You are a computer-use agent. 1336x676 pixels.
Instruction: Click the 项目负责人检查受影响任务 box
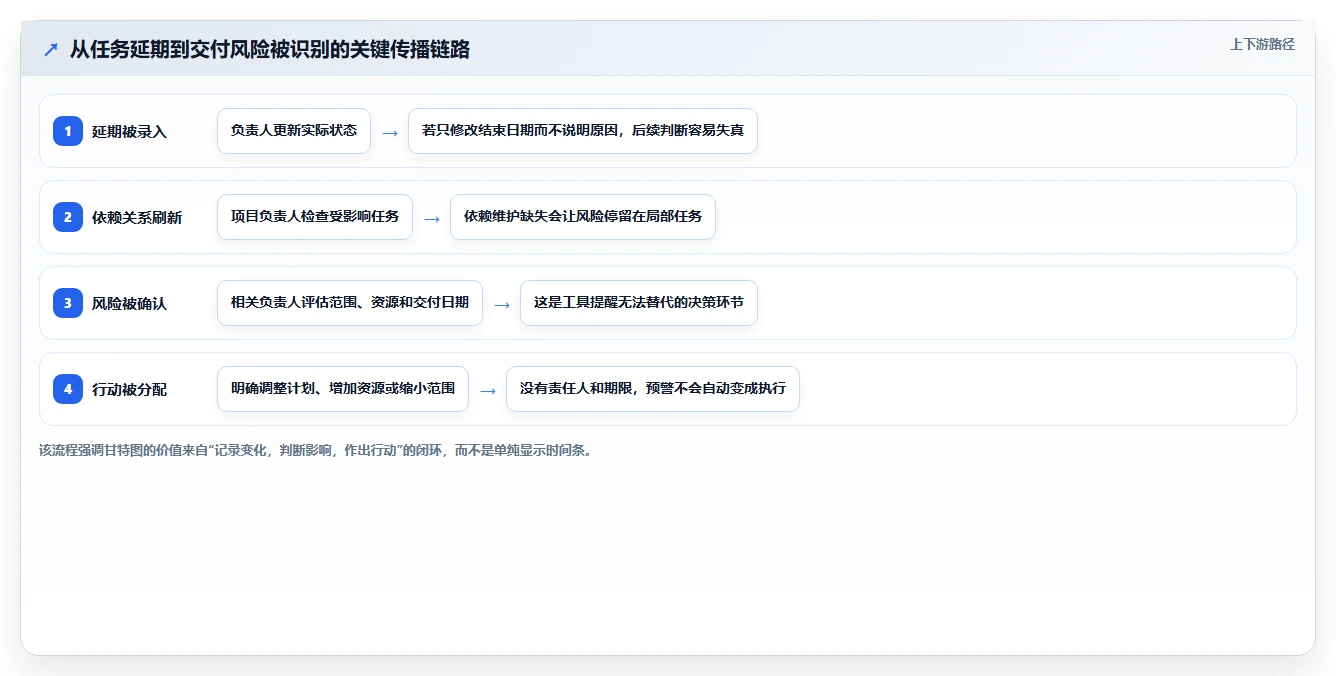(x=315, y=217)
